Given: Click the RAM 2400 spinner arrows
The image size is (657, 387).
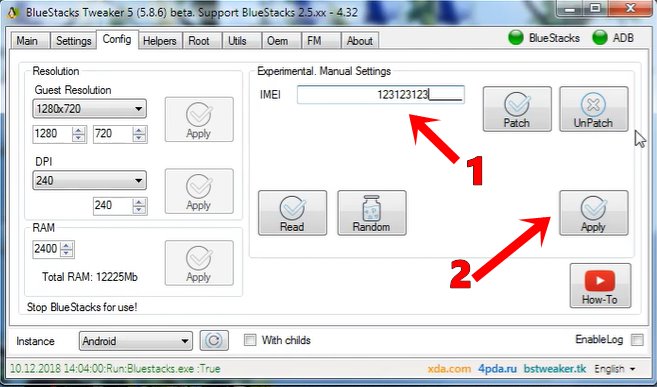Looking at the screenshot, I should [67, 249].
